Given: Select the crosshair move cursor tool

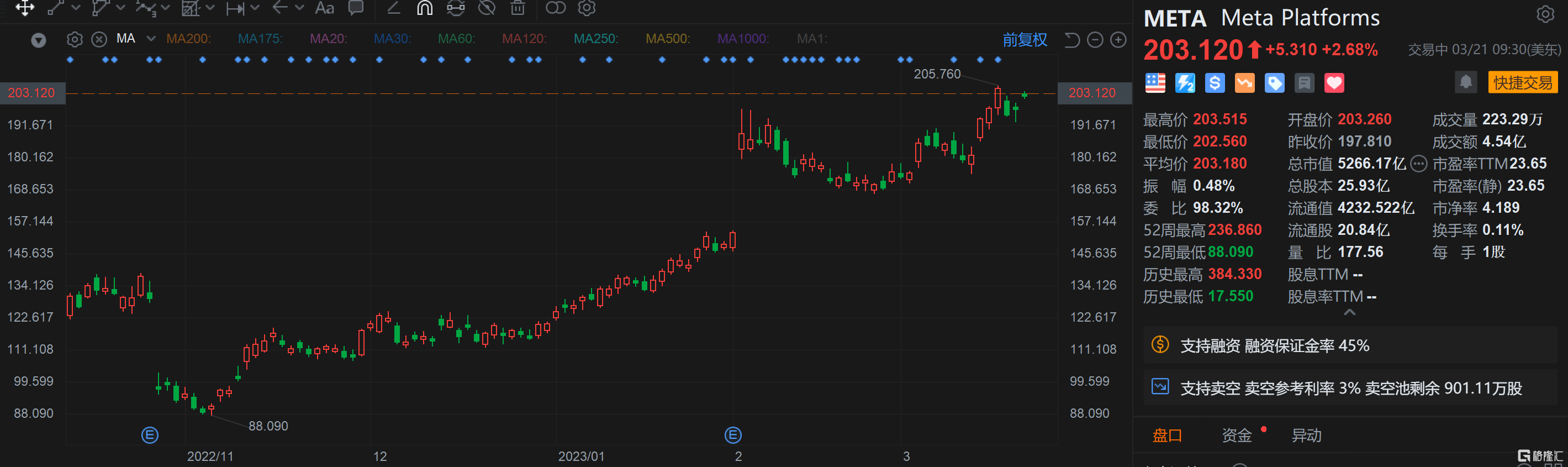Looking at the screenshot, I should pos(25,8).
